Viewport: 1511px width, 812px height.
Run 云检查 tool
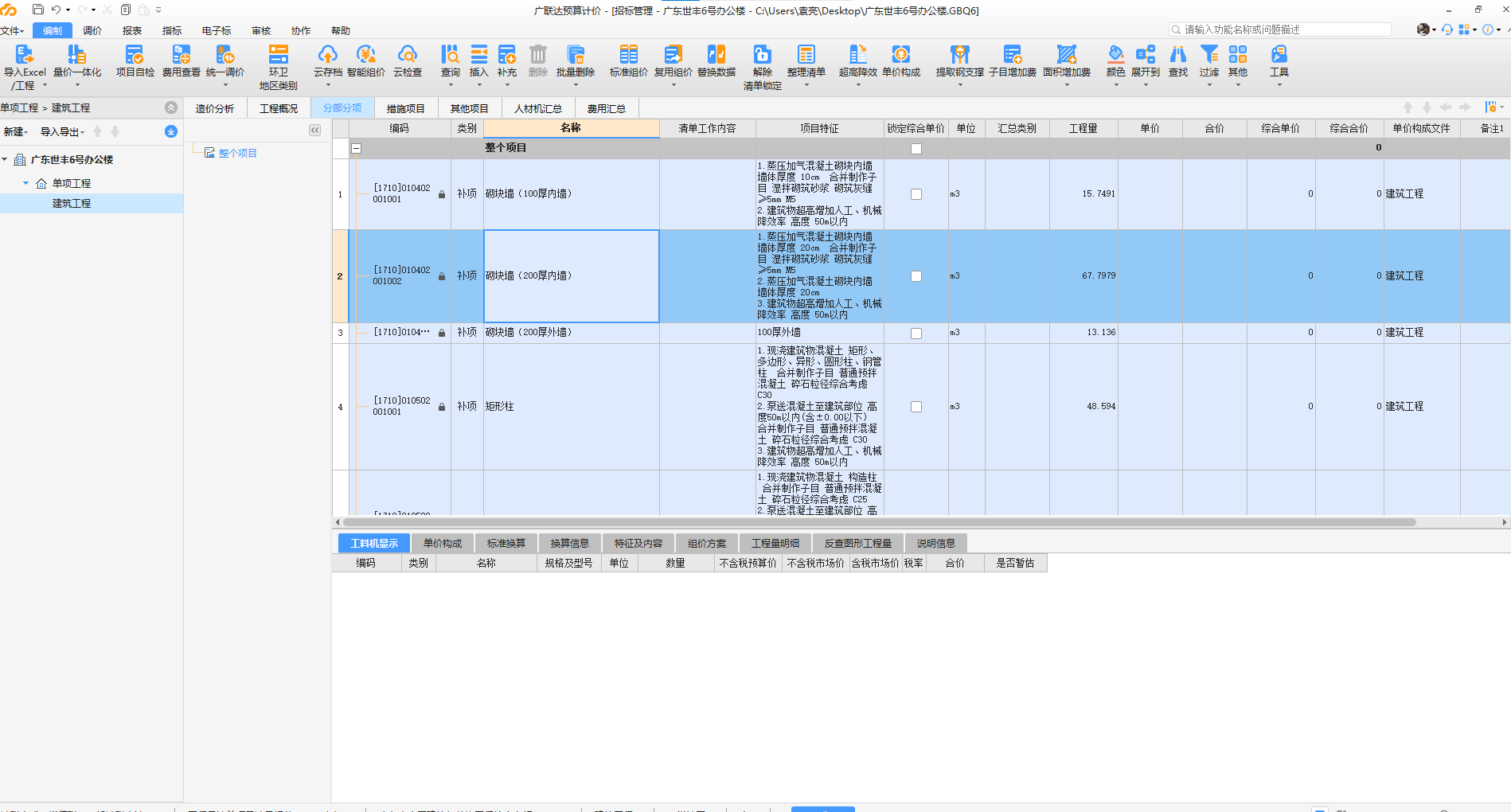pos(408,62)
